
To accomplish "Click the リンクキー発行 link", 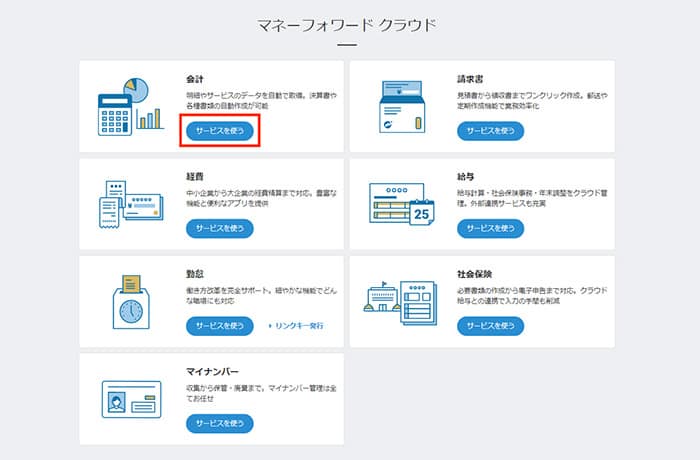I will tap(296, 326).
